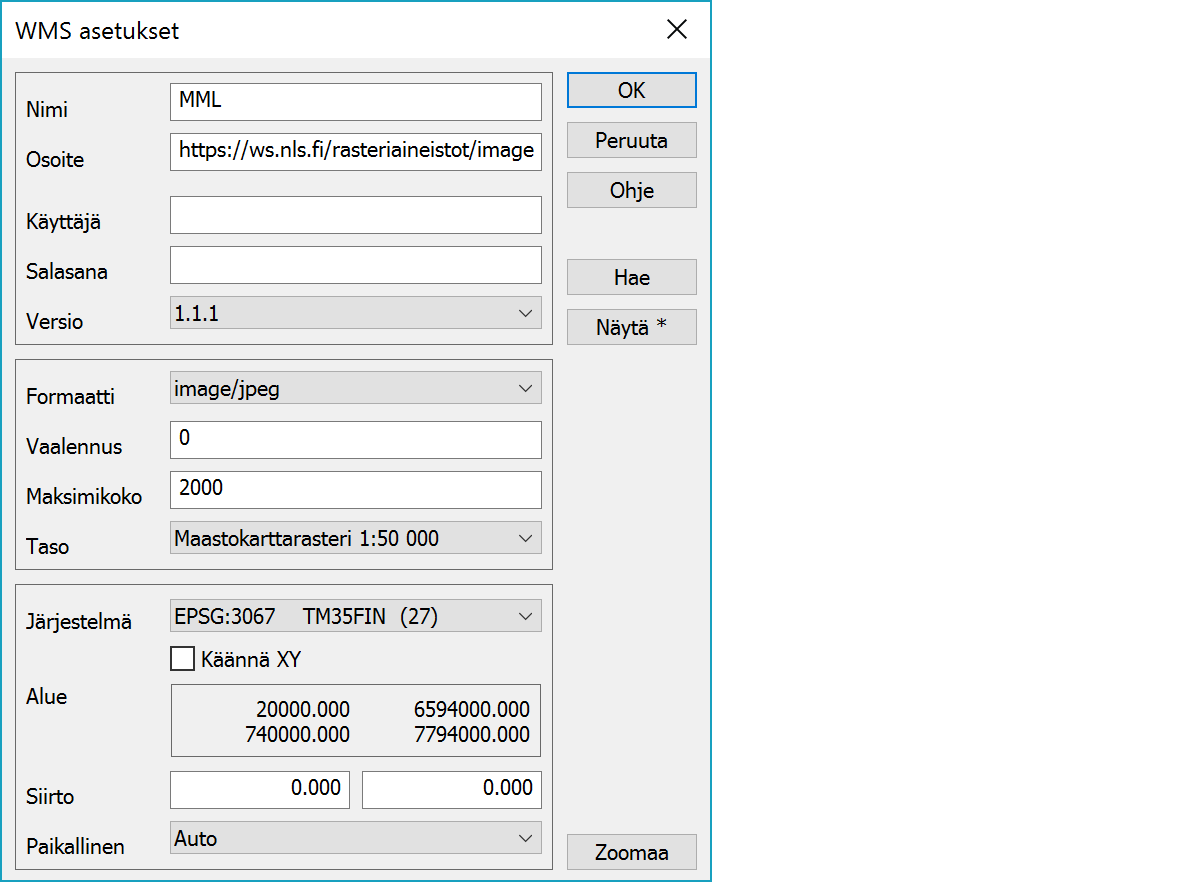Confirm settings with the OK button

tap(631, 91)
